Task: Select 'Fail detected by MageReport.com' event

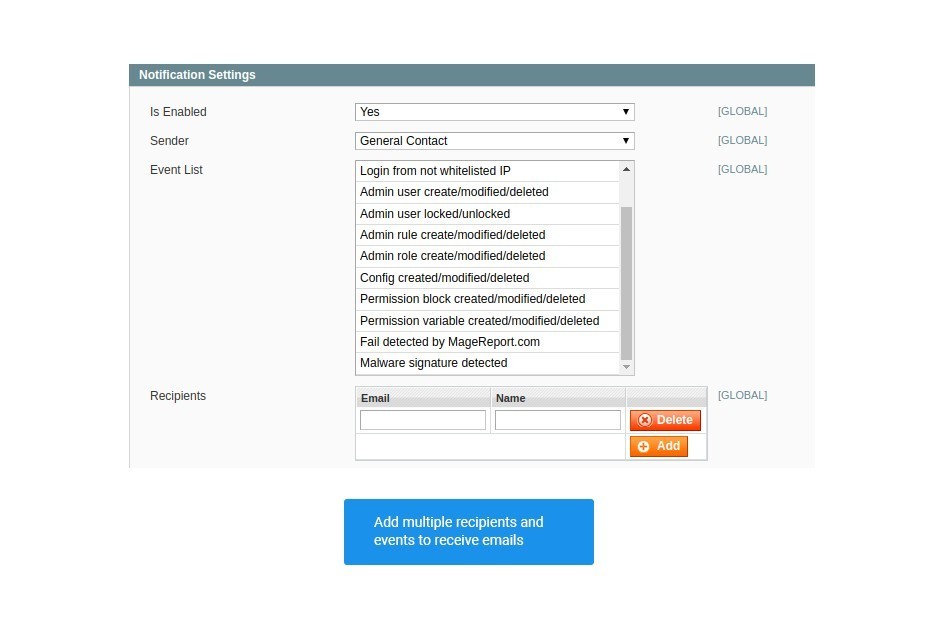Action: tap(487, 342)
